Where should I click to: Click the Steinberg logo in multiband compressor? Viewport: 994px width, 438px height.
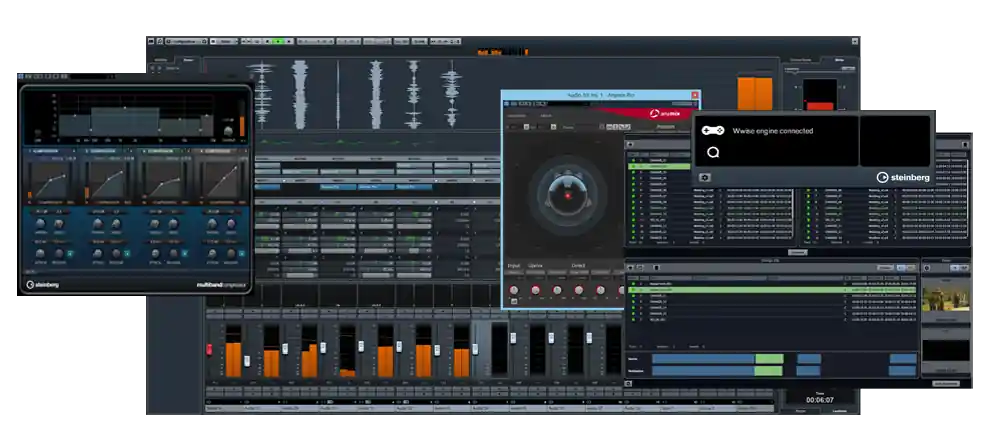42,285
